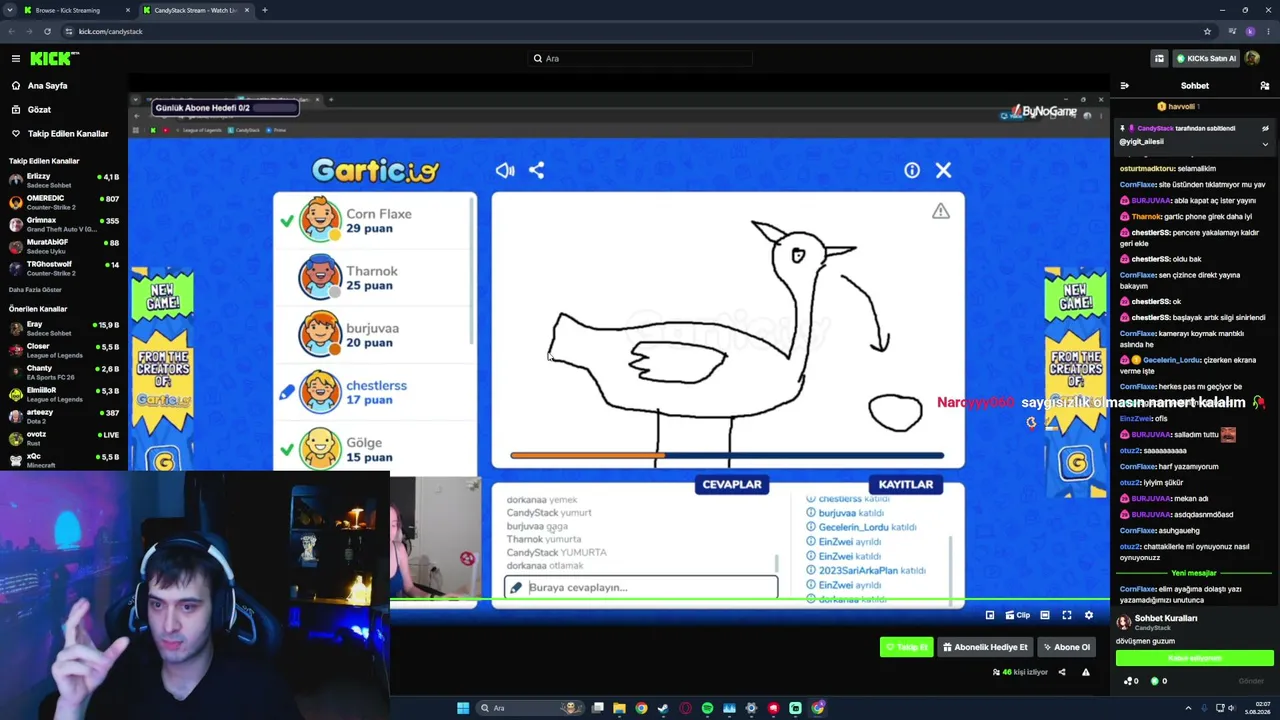Switch to the Browse - Kick Streaming tab

(76, 10)
